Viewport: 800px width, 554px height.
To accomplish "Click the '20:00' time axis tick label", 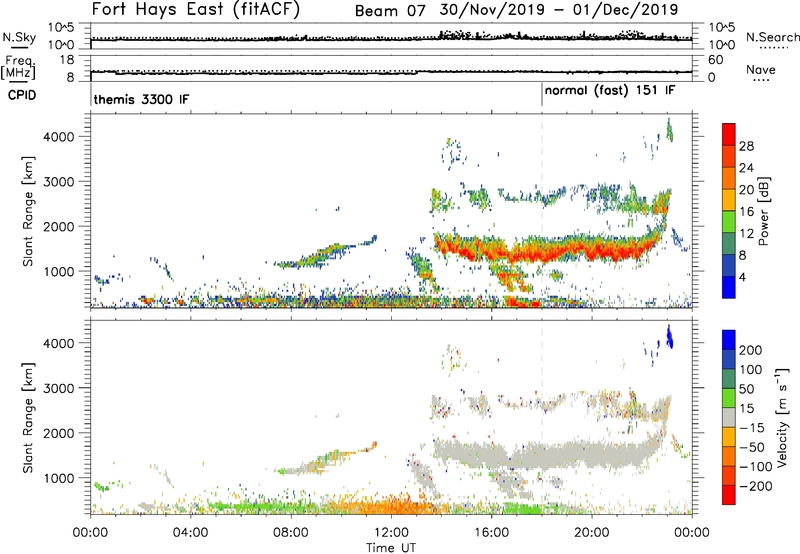I will (x=591, y=533).
